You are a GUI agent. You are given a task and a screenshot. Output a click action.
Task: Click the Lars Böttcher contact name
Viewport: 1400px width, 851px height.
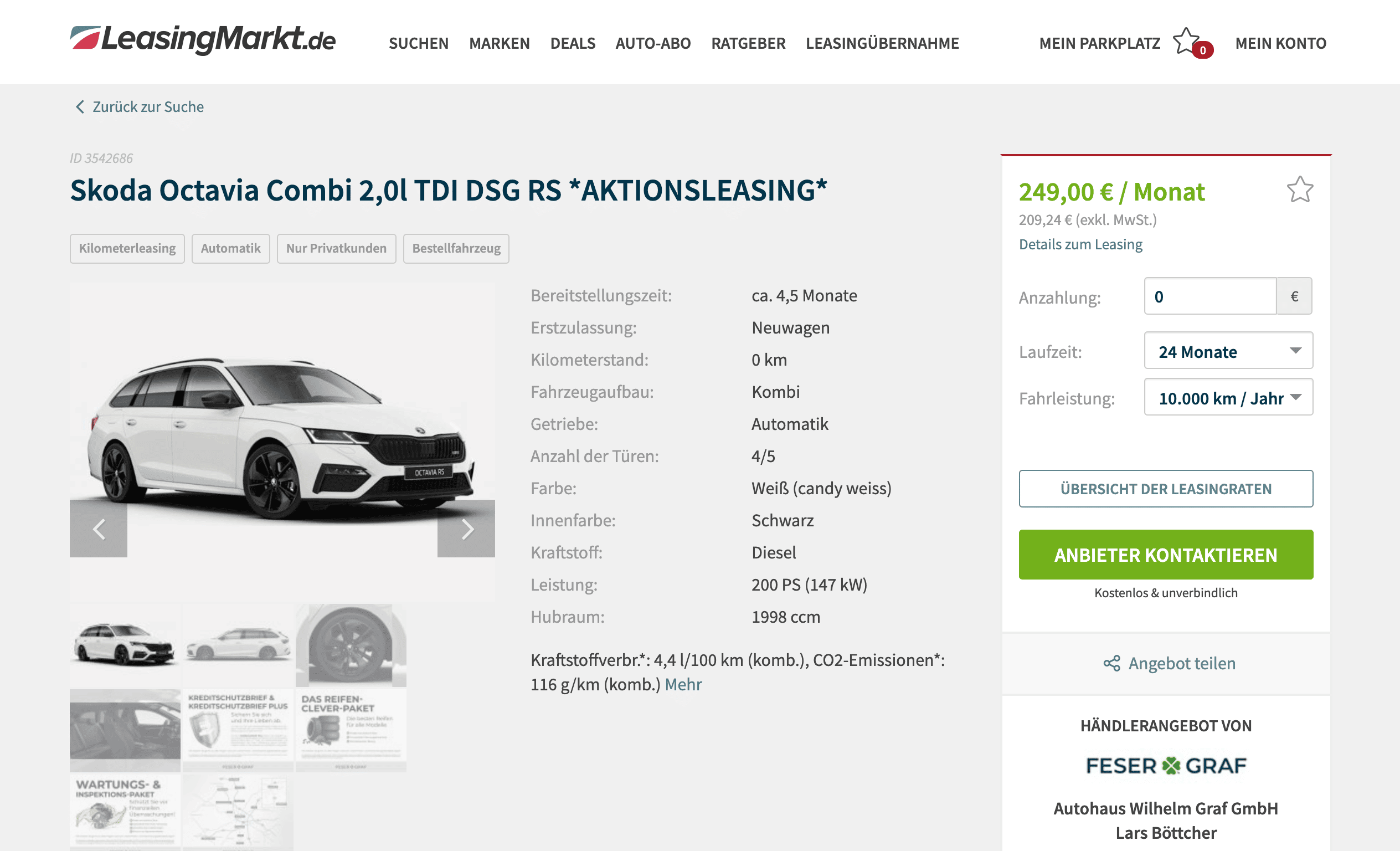point(1166,833)
